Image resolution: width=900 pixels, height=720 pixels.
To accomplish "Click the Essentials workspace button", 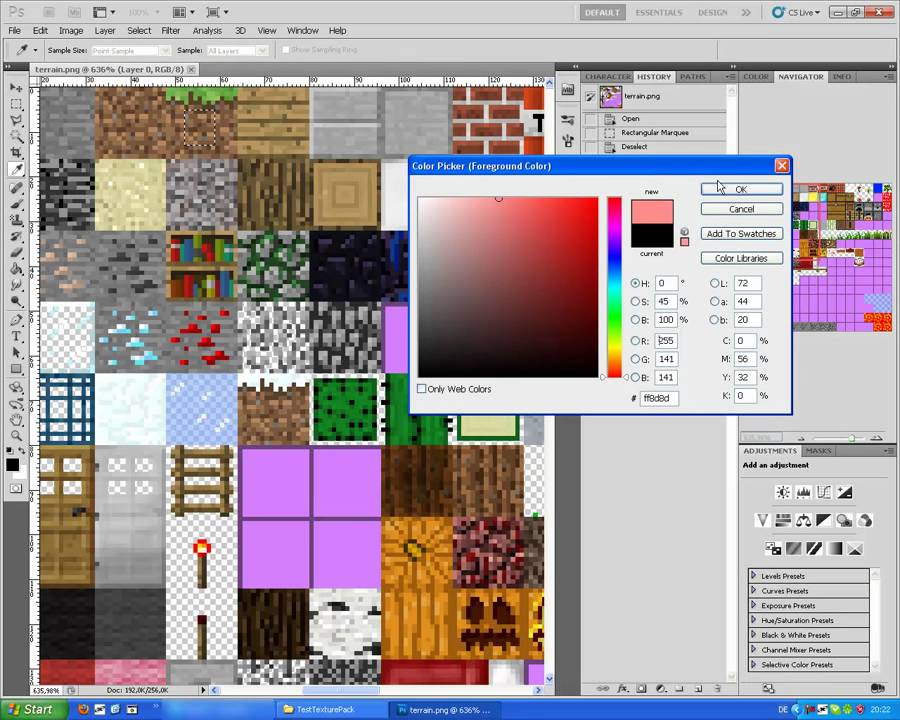I will [658, 12].
